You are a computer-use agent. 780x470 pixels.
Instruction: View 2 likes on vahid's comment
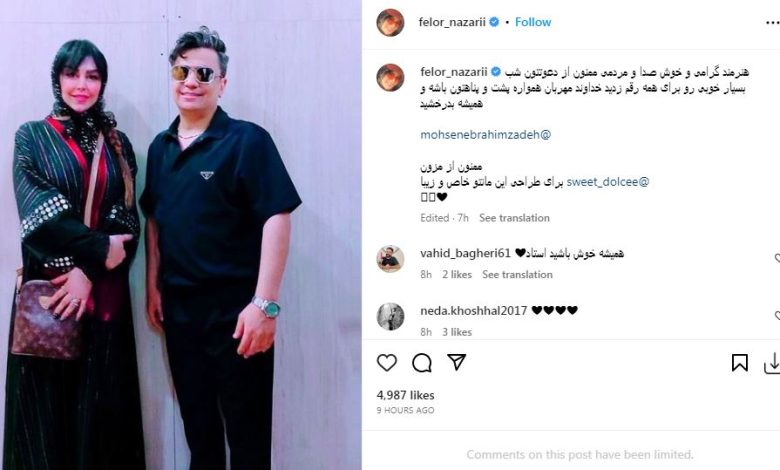click(x=457, y=275)
